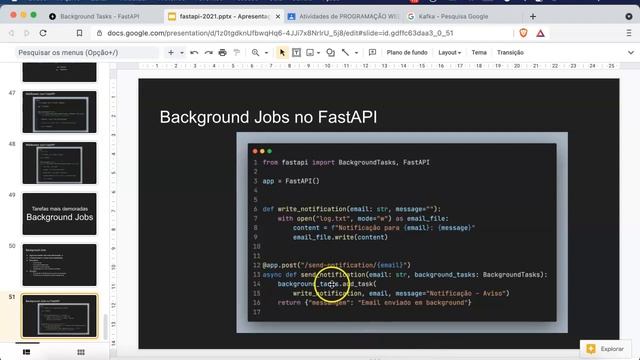Switch to the Kafka - Pesquisa Google tab

tap(453, 16)
